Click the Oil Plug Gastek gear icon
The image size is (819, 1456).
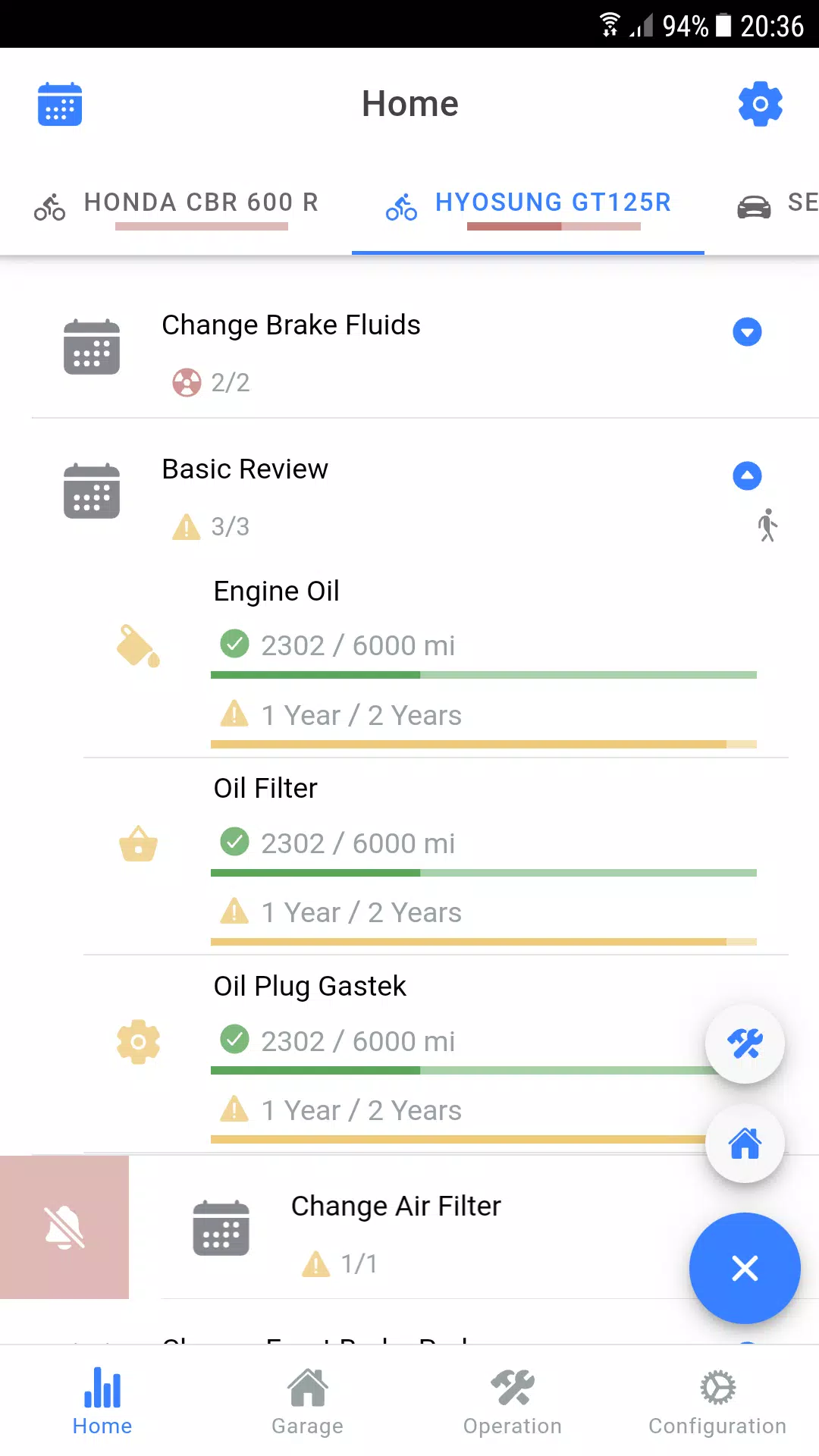pos(138,1042)
